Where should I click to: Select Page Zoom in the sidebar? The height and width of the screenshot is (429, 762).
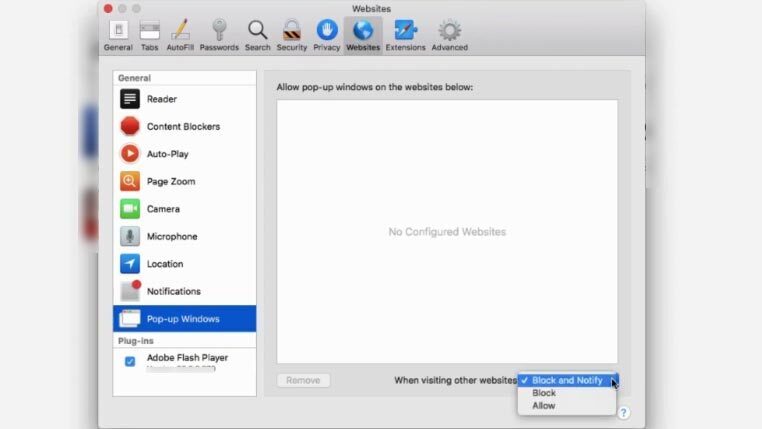[x=170, y=182]
